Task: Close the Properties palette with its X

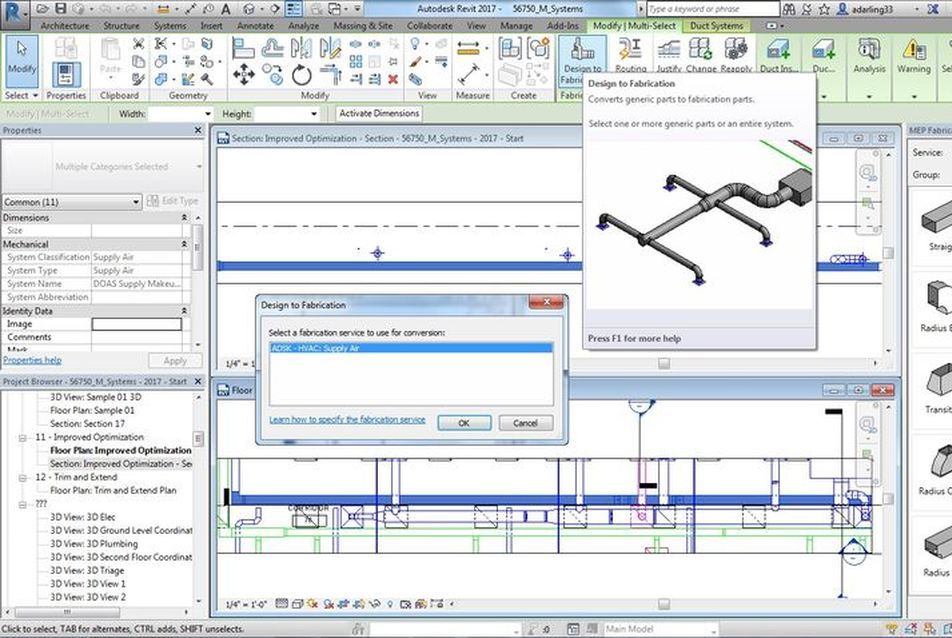Action: click(x=198, y=131)
